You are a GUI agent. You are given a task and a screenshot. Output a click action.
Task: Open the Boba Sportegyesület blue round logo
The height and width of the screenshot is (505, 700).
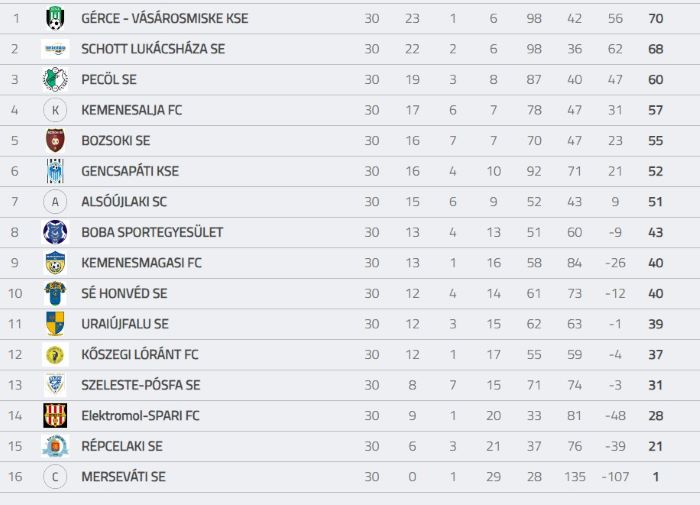tap(55, 232)
